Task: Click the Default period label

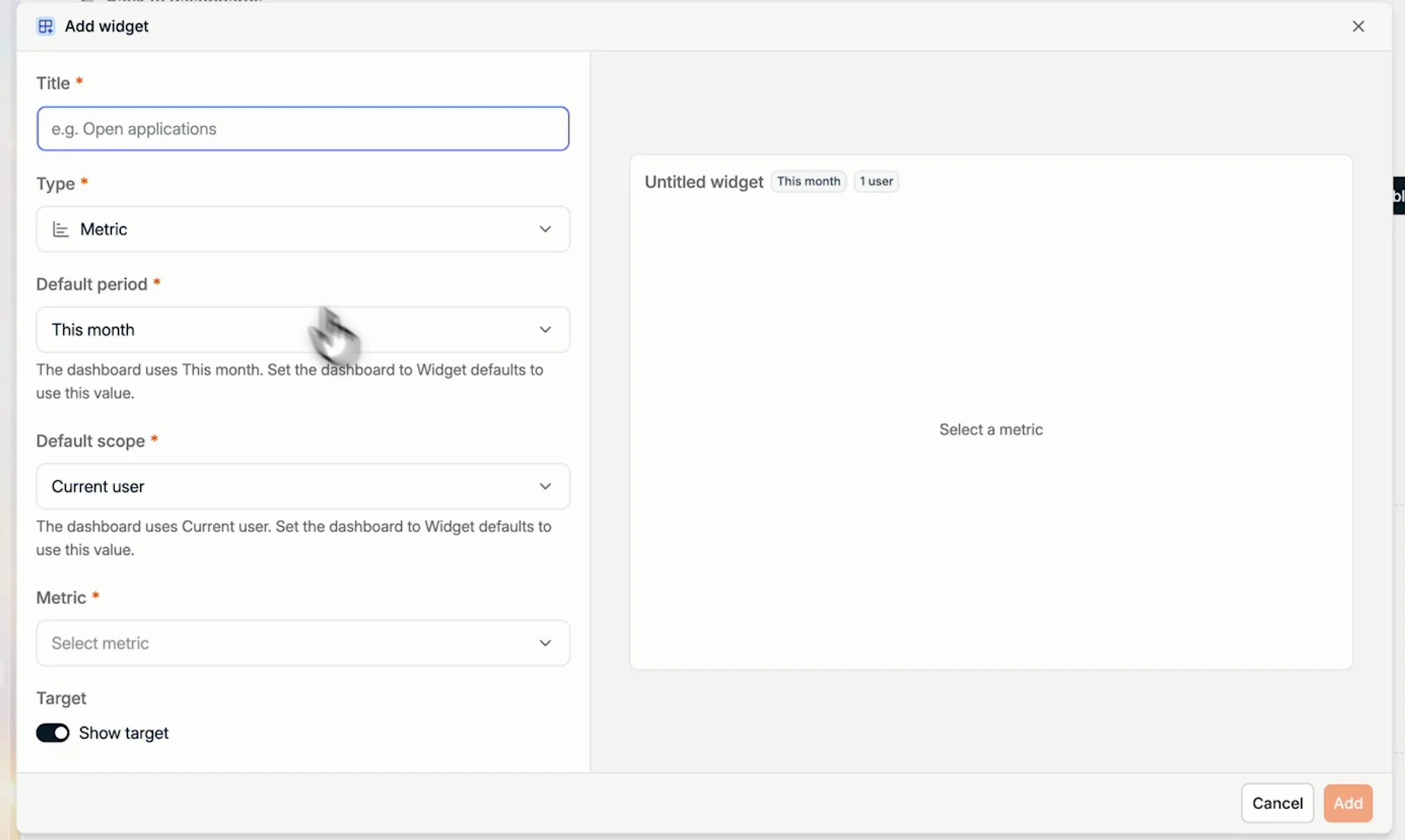Action: (x=92, y=284)
